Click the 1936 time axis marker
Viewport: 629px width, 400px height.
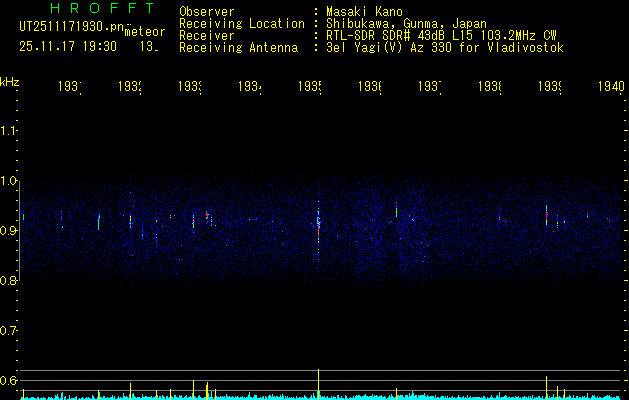(370, 86)
